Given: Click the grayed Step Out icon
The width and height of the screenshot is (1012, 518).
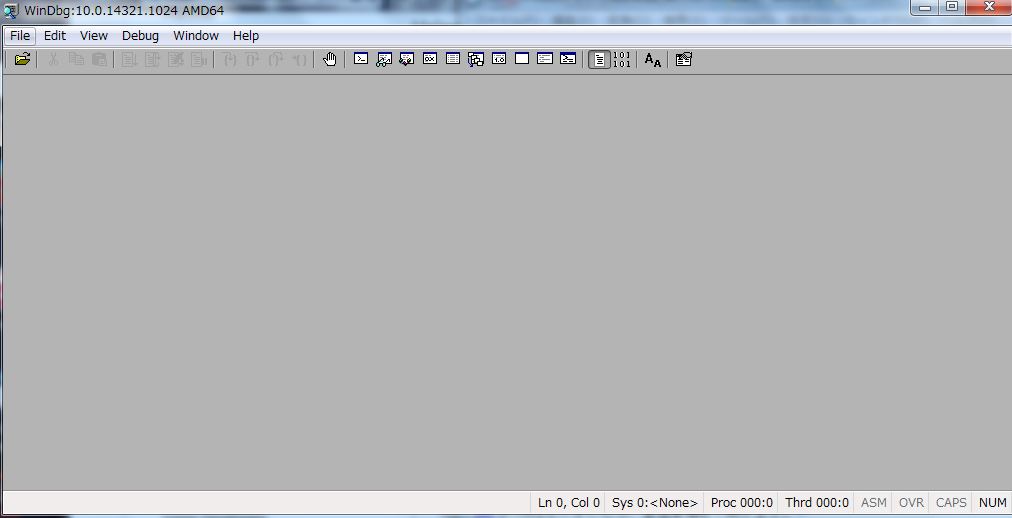Looking at the screenshot, I should click(x=276, y=59).
